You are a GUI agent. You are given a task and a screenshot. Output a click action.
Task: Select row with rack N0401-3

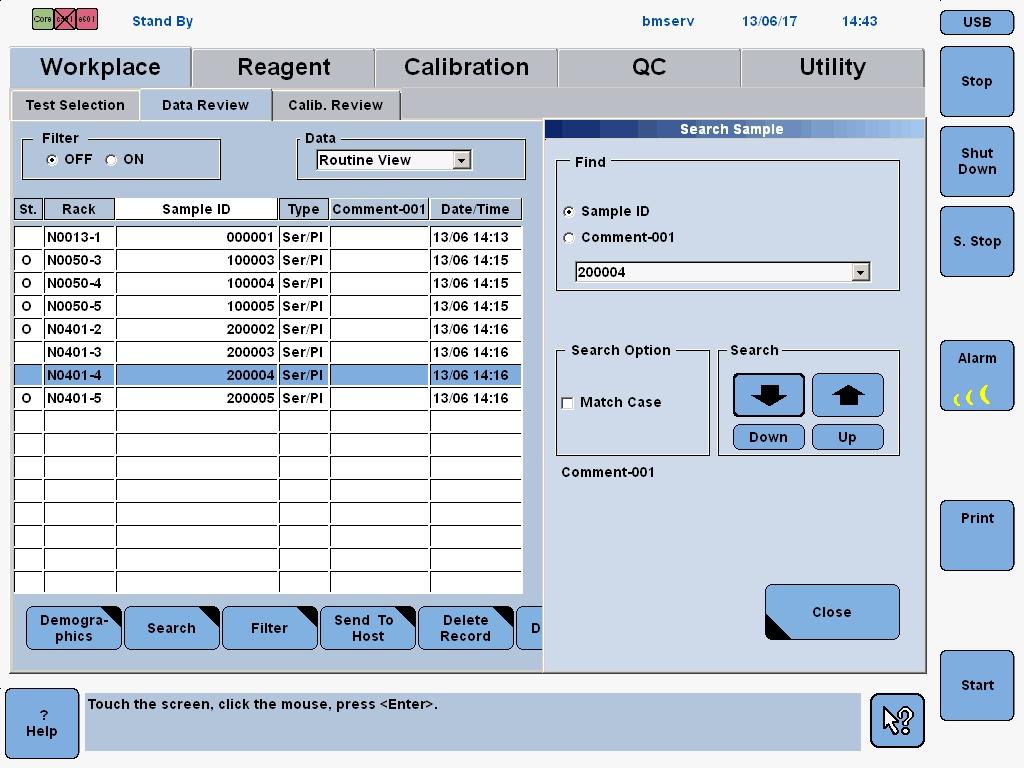pyautogui.click(x=268, y=352)
